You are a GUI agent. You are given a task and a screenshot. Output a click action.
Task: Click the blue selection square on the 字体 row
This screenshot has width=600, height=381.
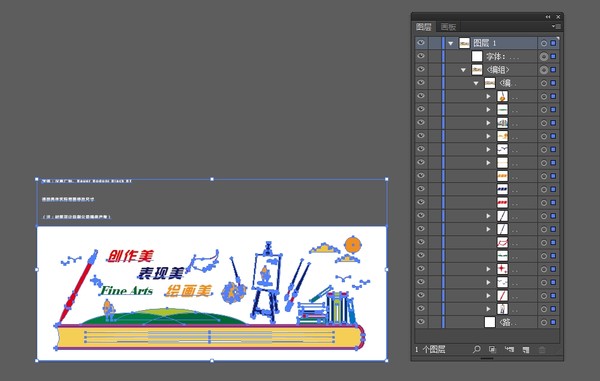[553, 57]
